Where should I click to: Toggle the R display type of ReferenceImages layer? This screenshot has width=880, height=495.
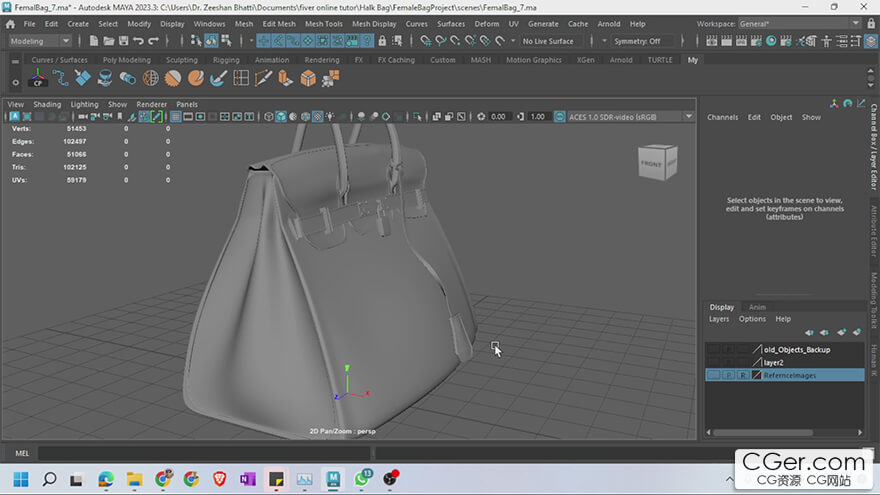(x=742, y=375)
